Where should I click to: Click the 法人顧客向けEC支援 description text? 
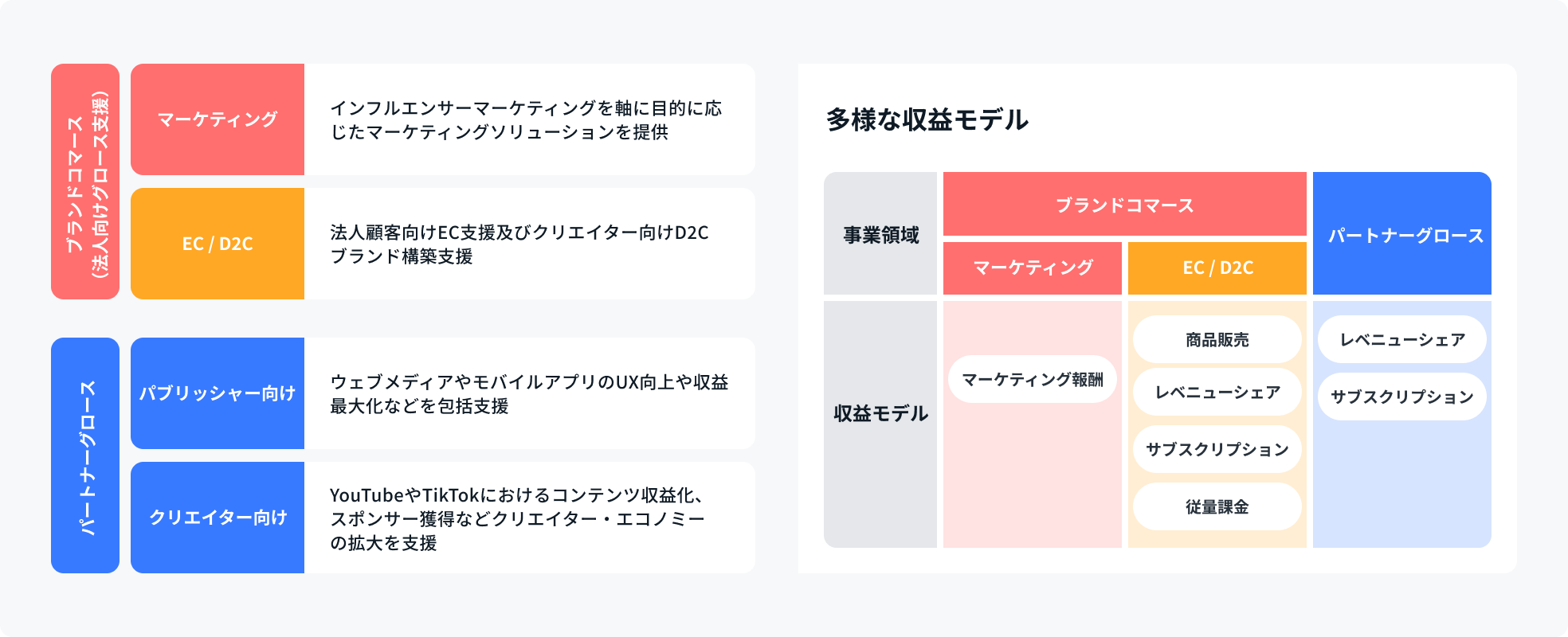click(519, 244)
